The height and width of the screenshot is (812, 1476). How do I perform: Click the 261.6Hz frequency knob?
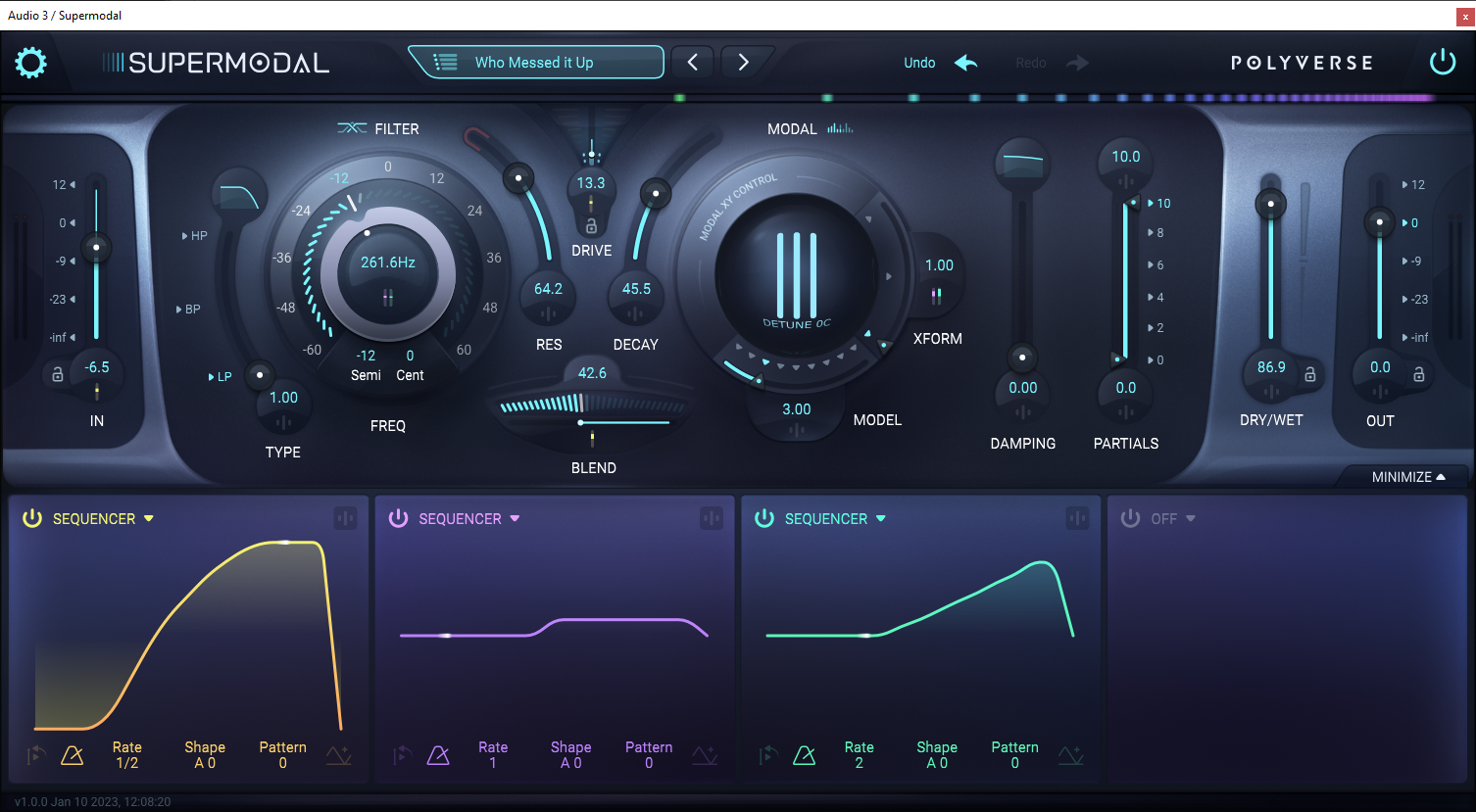click(x=388, y=273)
